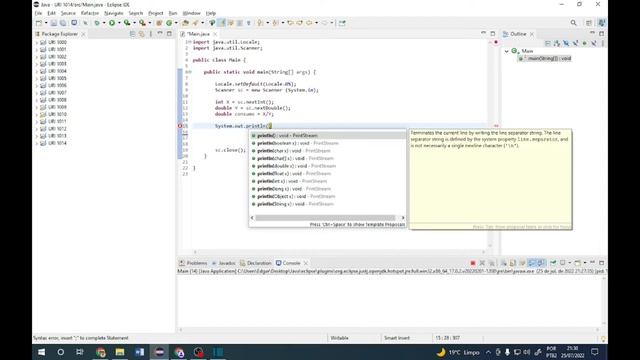Click the New Java Class icon
The width and height of the screenshot is (640, 360).
169,23
